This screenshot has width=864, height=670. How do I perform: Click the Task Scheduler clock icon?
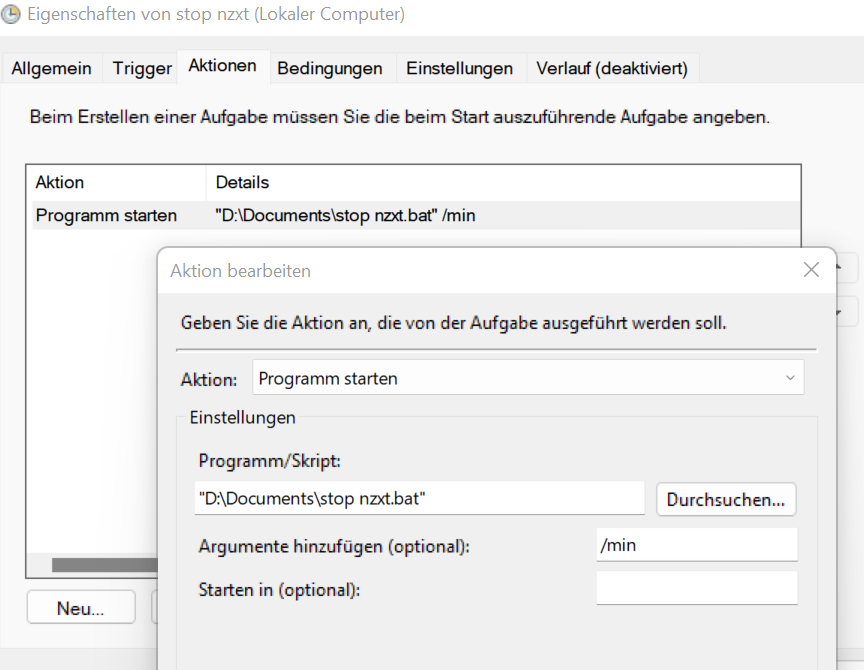pos(12,13)
